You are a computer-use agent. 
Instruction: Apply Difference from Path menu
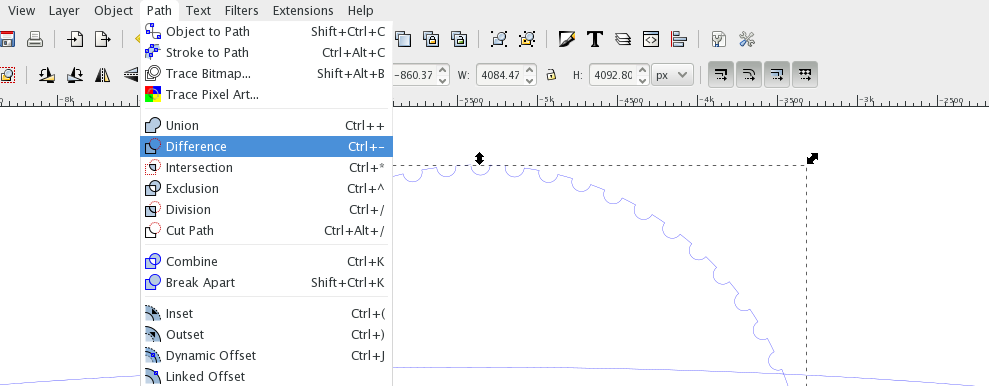tap(266, 146)
